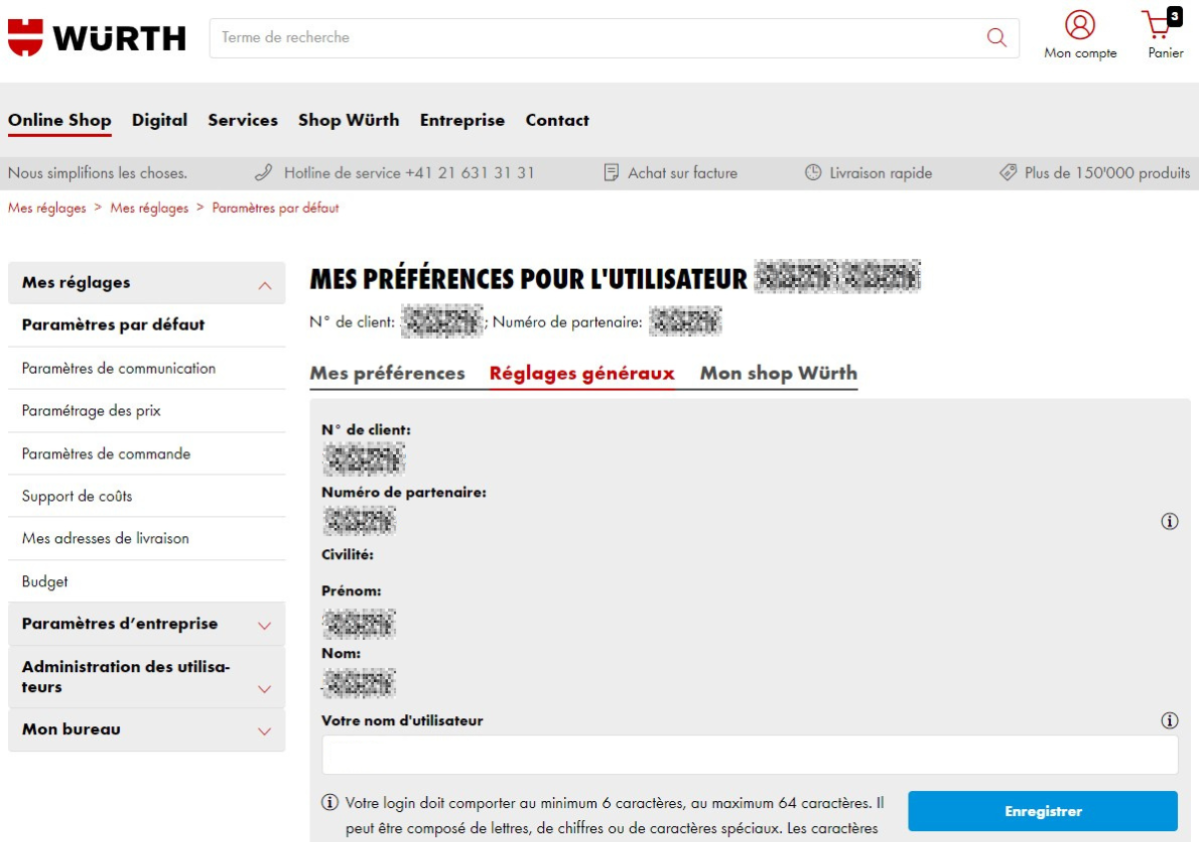1200x842 pixels.
Task: Open the Digital menu
Action: click(160, 120)
